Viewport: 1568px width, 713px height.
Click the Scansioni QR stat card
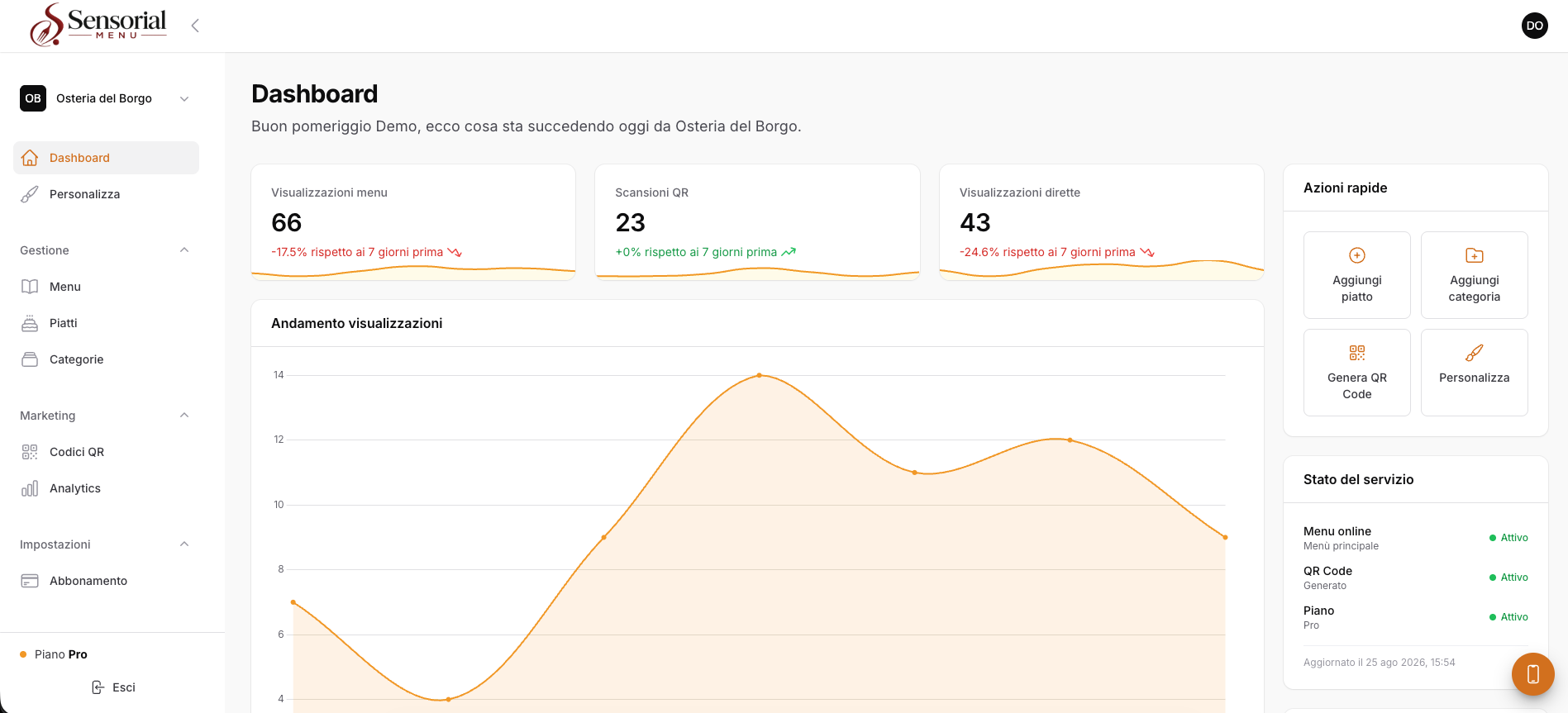757,222
